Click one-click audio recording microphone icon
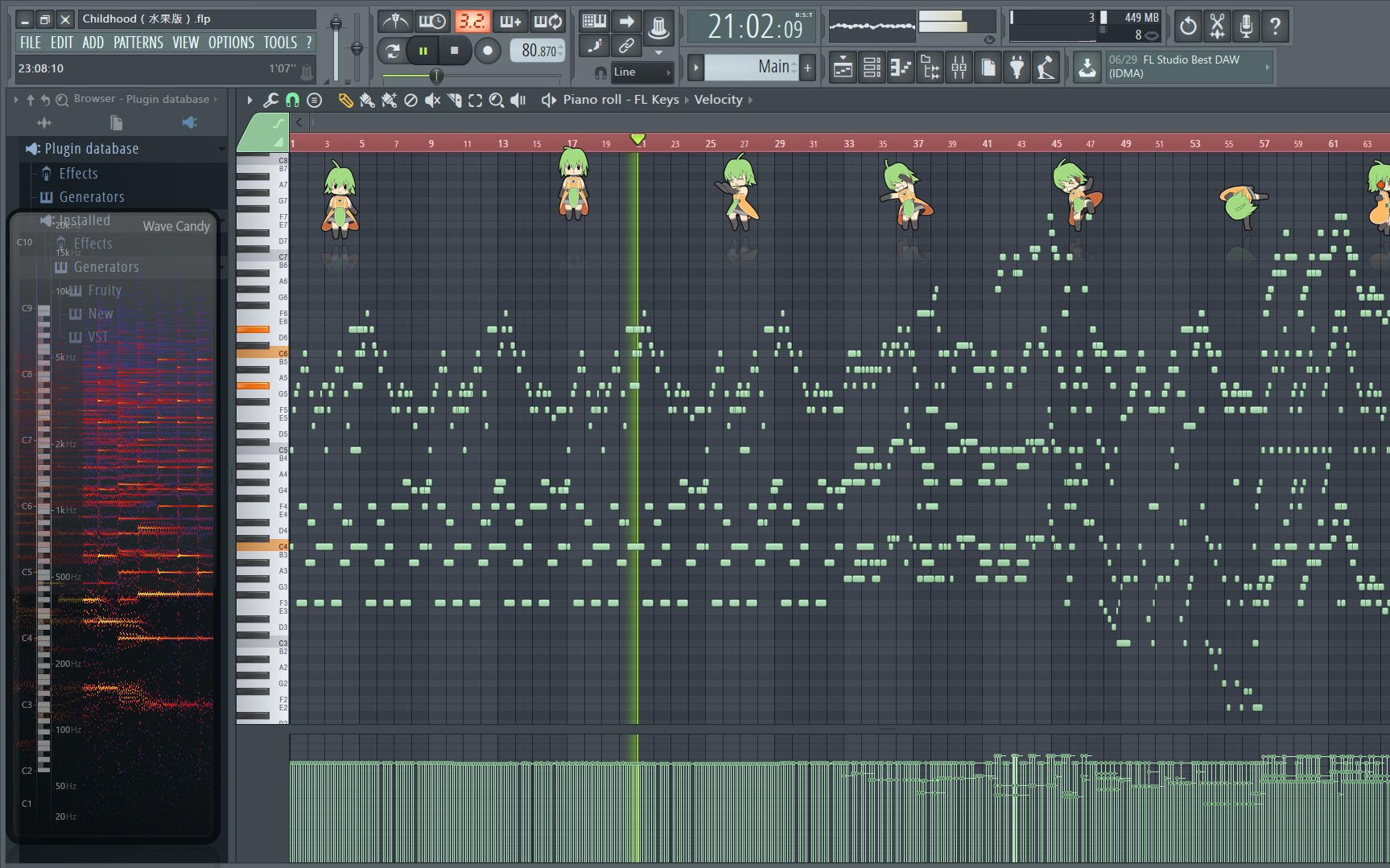This screenshot has height=868, width=1390. point(1246,27)
